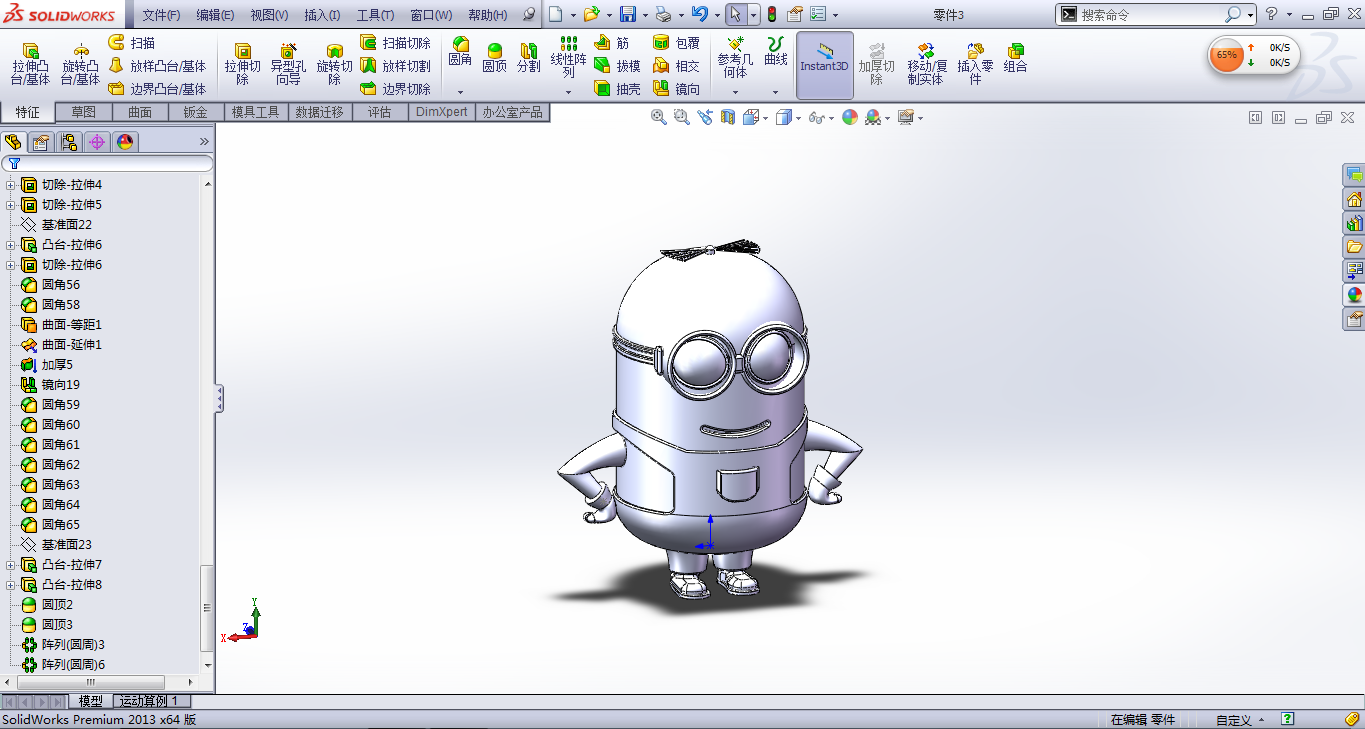Click the 包覆 wrap tool

(x=676, y=43)
